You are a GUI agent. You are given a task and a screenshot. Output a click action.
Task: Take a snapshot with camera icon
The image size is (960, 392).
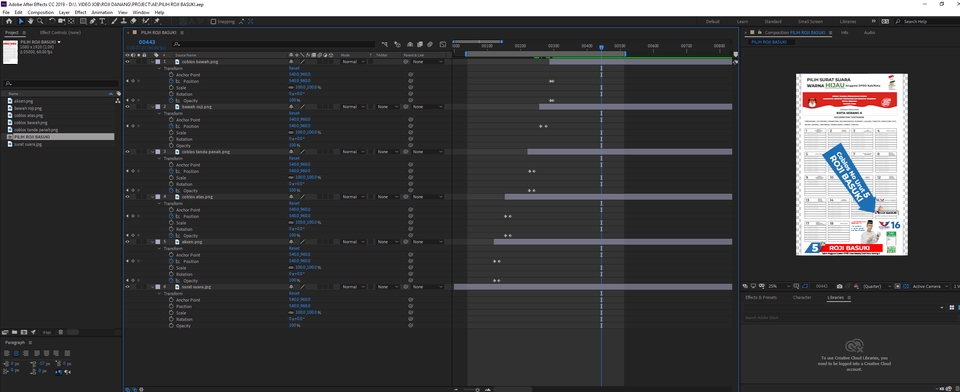coord(839,286)
